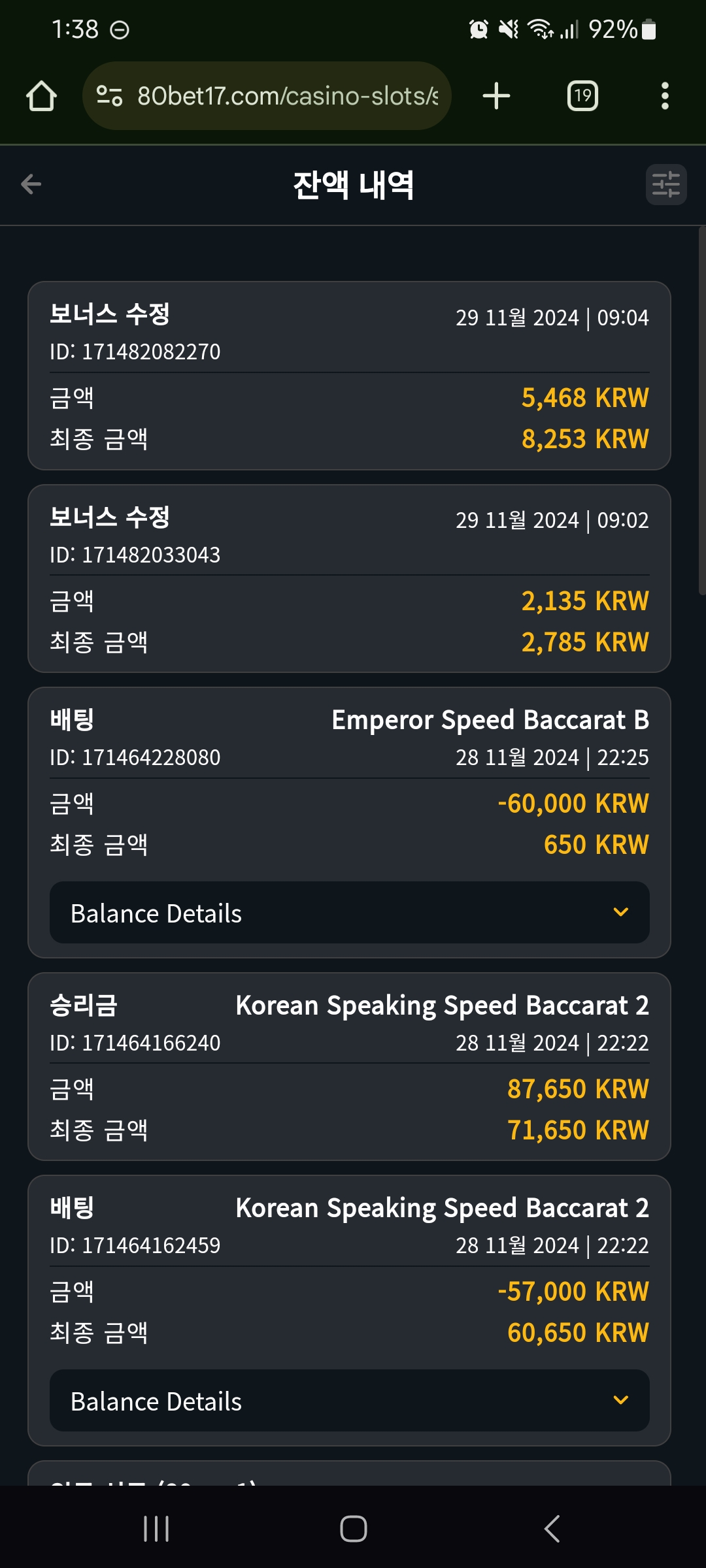
Task: Expand Balance Details for Emperor Speed Baccarat B
Action: (350, 913)
